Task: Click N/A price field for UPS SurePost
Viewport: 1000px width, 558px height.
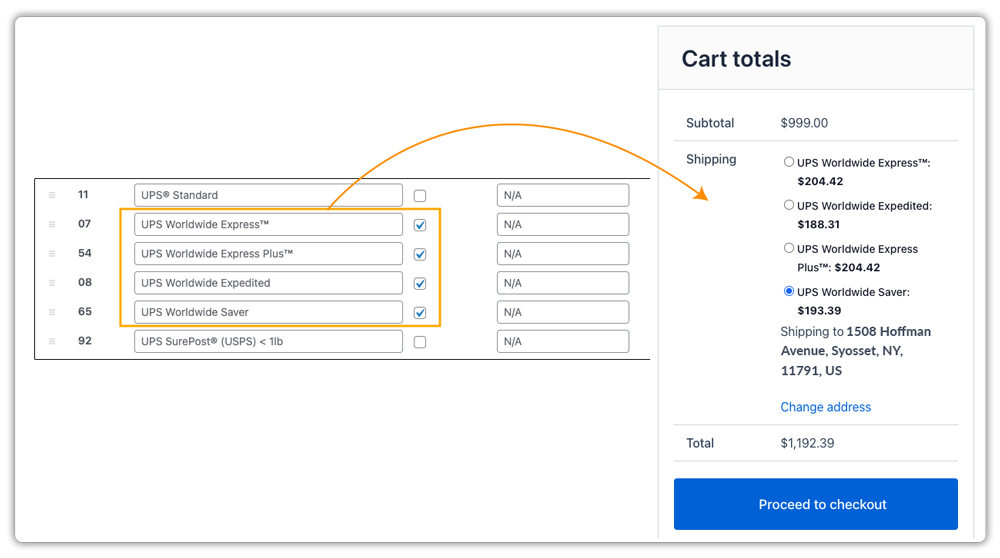Action: coord(562,341)
